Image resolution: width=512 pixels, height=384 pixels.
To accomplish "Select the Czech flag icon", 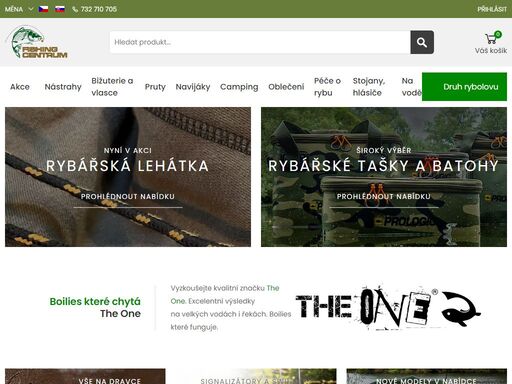I will 43,9.
